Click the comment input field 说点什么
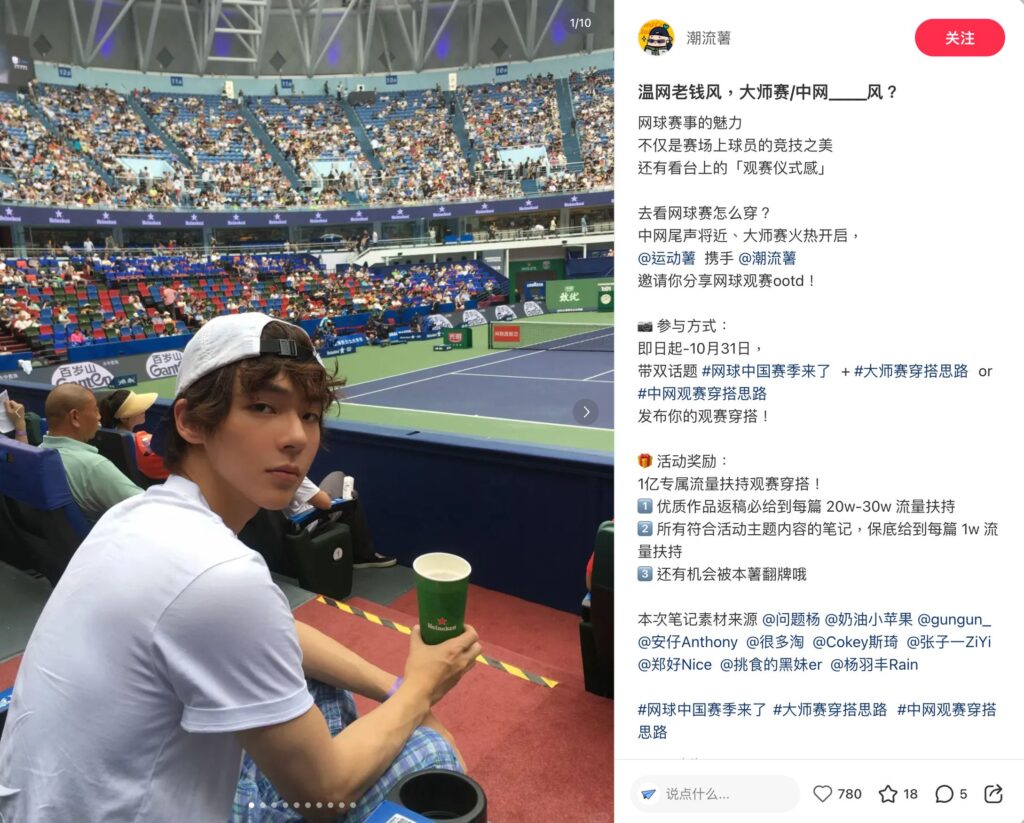Screen dimensions: 1024x823 (x=715, y=794)
